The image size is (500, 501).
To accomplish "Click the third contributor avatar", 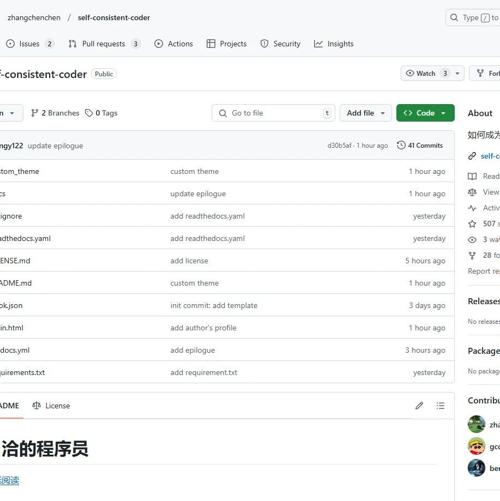I will pyautogui.click(x=476, y=468).
